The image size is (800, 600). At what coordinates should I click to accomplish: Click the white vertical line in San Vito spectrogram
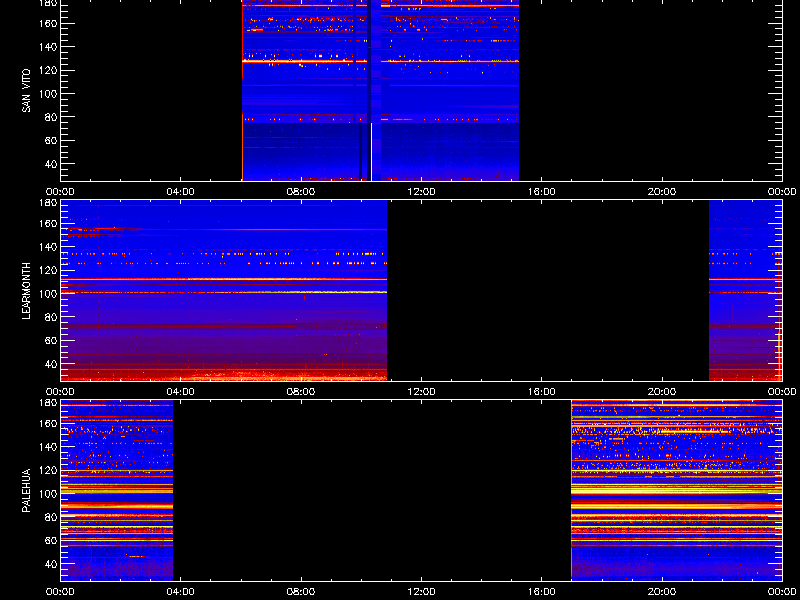pyautogui.click(x=371, y=152)
